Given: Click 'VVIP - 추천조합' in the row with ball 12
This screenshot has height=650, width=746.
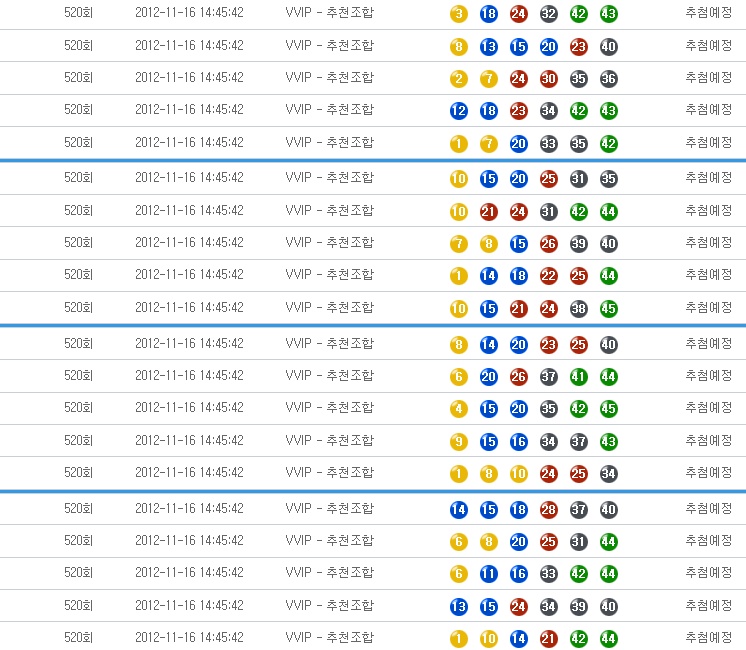Looking at the screenshot, I should point(329,110).
